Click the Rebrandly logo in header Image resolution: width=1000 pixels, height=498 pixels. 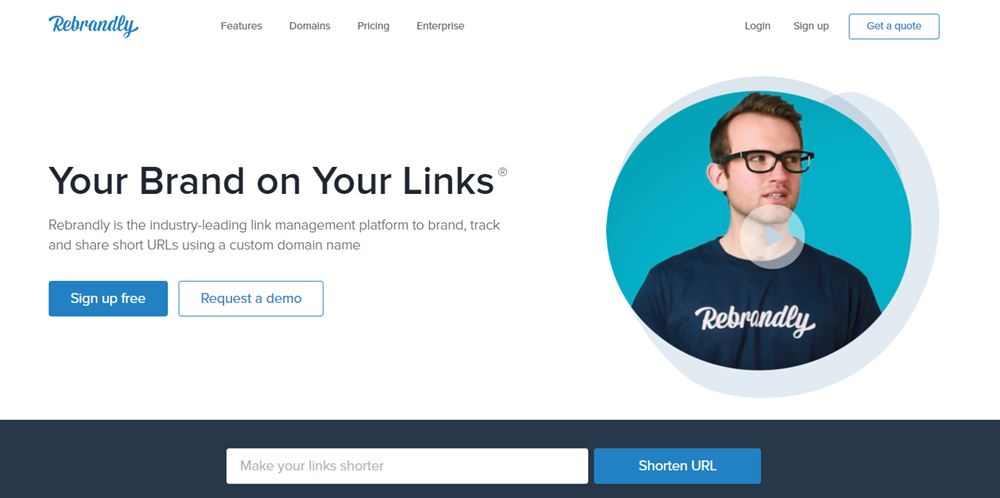pyautogui.click(x=93, y=26)
